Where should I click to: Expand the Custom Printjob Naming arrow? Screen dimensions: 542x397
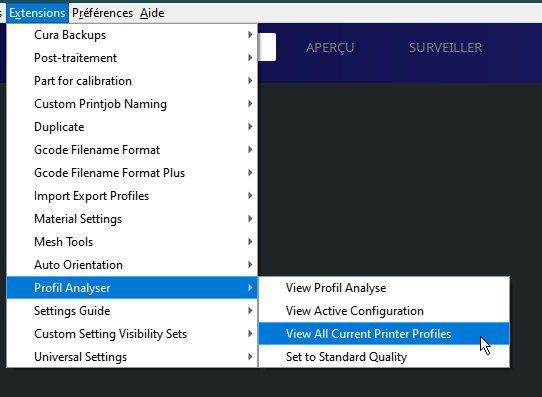click(x=250, y=104)
